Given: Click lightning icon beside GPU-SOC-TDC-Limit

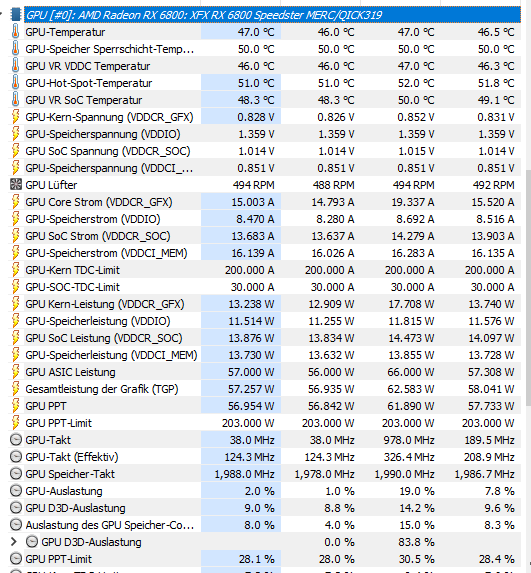Looking at the screenshot, I should tap(15, 287).
